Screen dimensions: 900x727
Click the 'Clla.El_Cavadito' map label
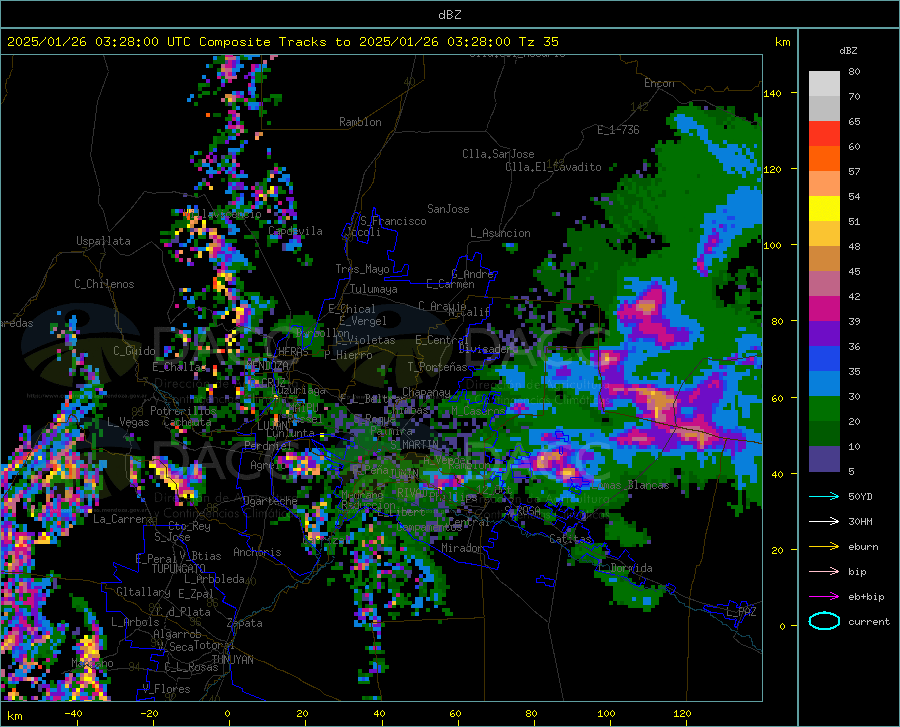[x=553, y=167]
